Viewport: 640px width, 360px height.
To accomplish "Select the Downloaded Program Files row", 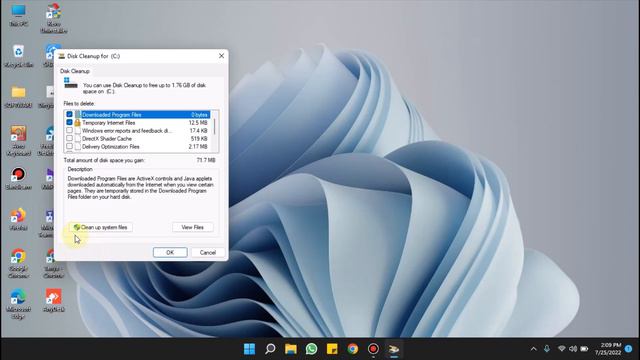I will [x=138, y=115].
